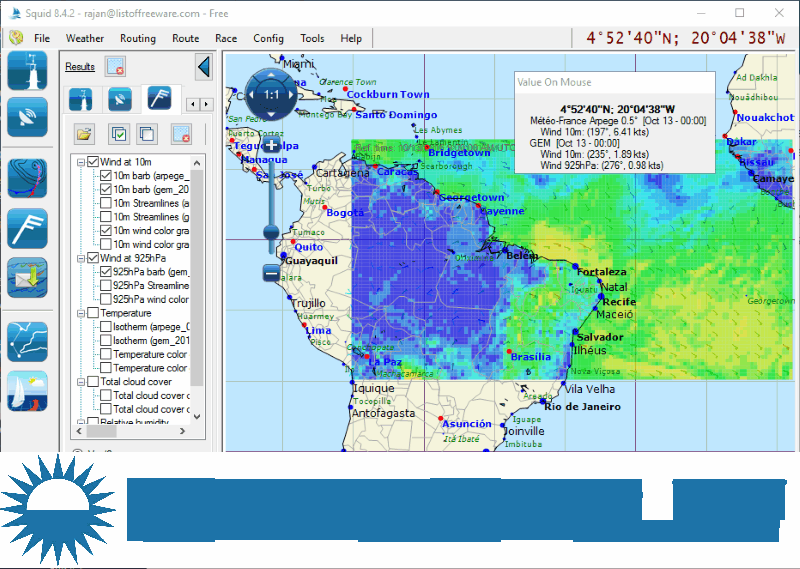Open the satellite dish sidebar tool
The image size is (800, 569).
click(27, 118)
